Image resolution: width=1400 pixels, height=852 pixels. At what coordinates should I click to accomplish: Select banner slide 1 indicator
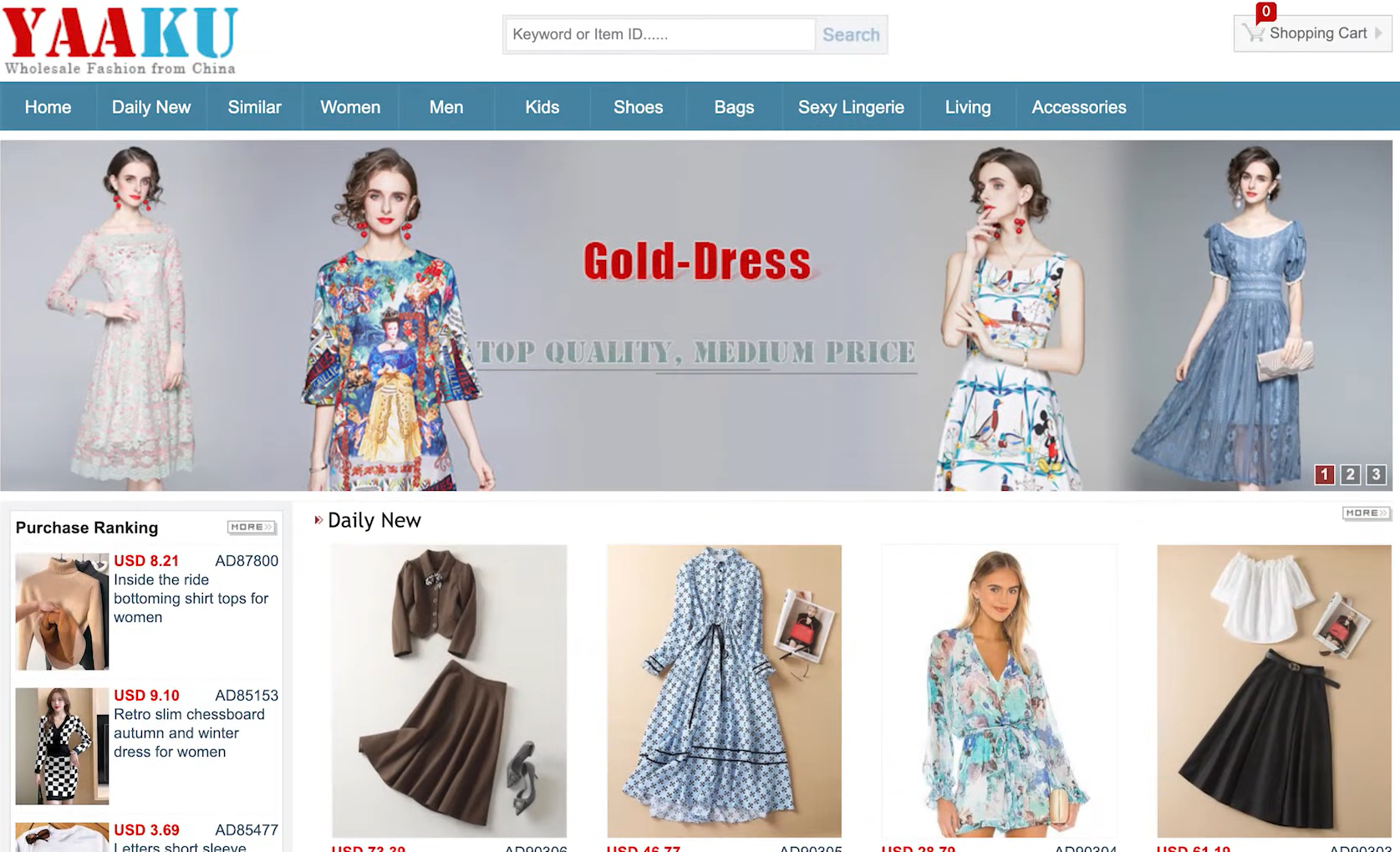point(1324,474)
